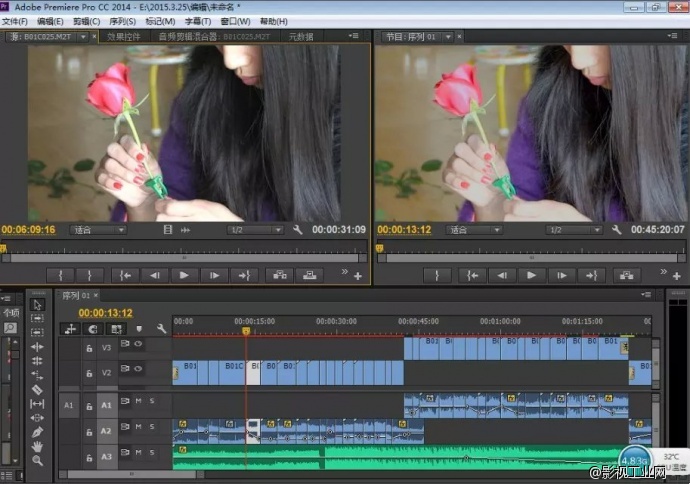
Task: Toggle V2 track output eye
Action: (x=138, y=369)
